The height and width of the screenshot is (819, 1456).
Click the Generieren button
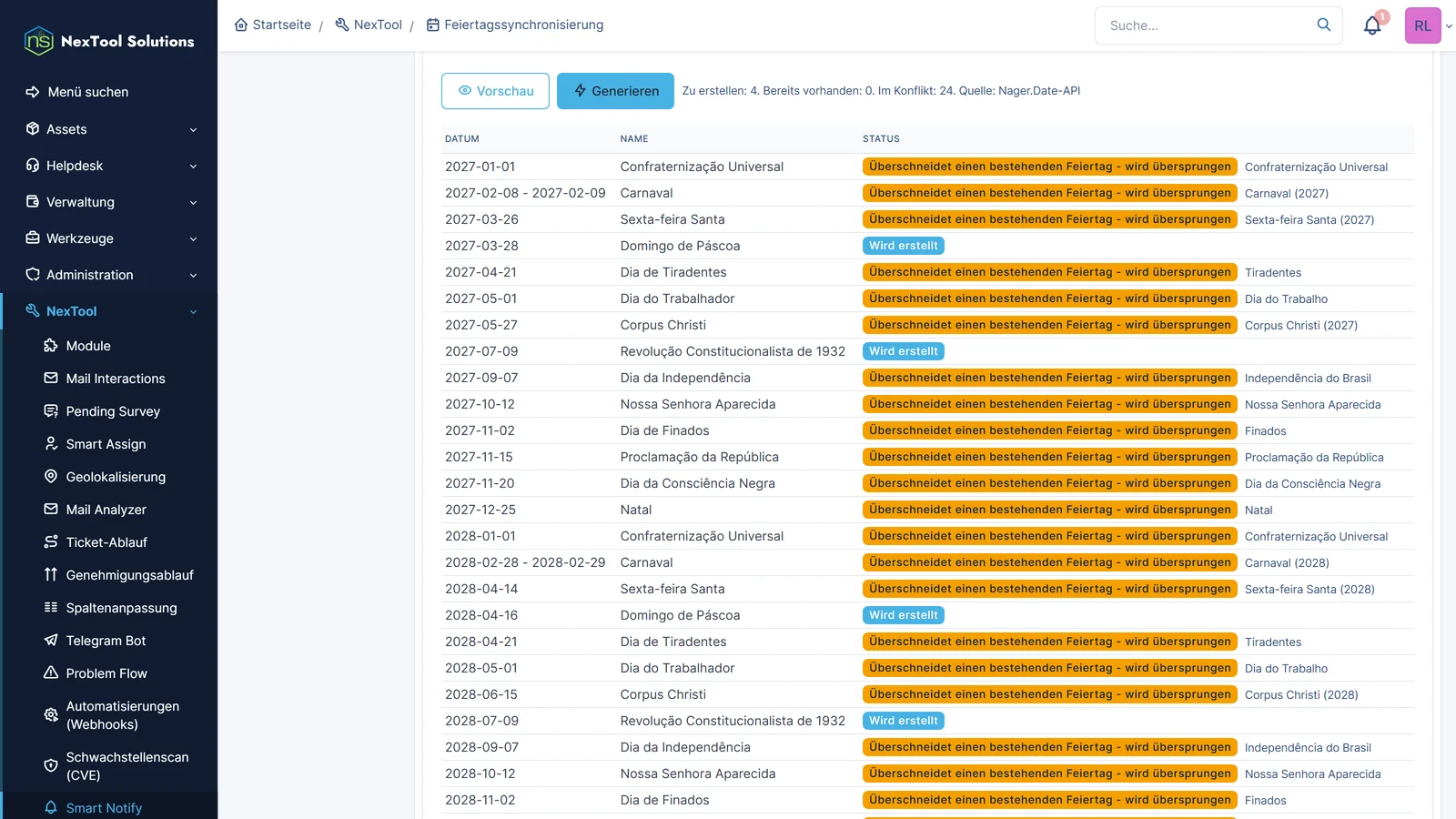(615, 91)
